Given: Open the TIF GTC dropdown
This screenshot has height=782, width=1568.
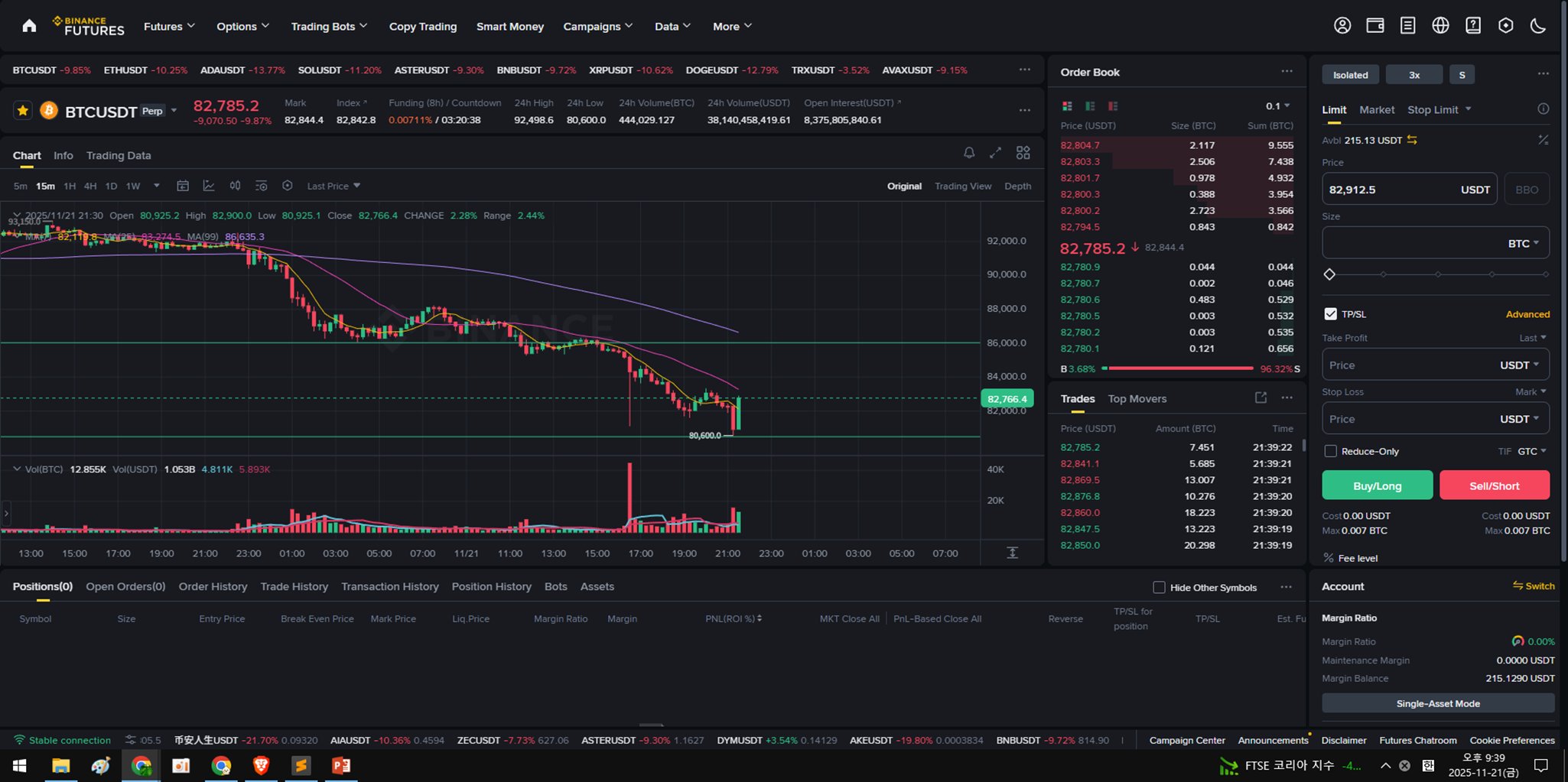Looking at the screenshot, I should [1531, 451].
